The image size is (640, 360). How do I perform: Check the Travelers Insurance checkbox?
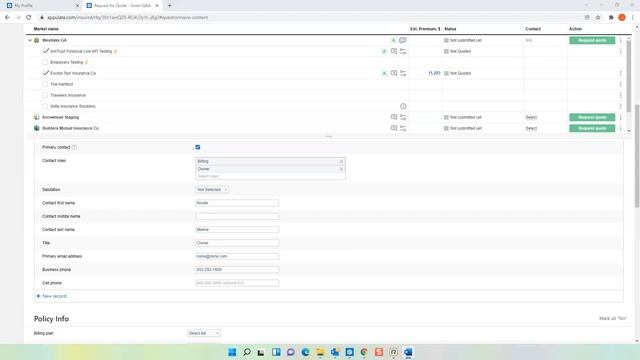click(x=45, y=95)
